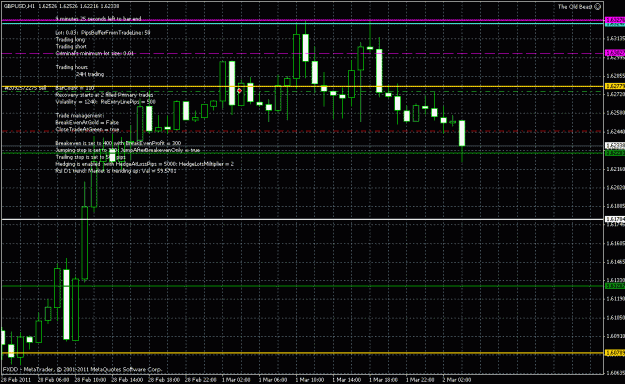Click the 1.62855 price scale label

[615, 75]
